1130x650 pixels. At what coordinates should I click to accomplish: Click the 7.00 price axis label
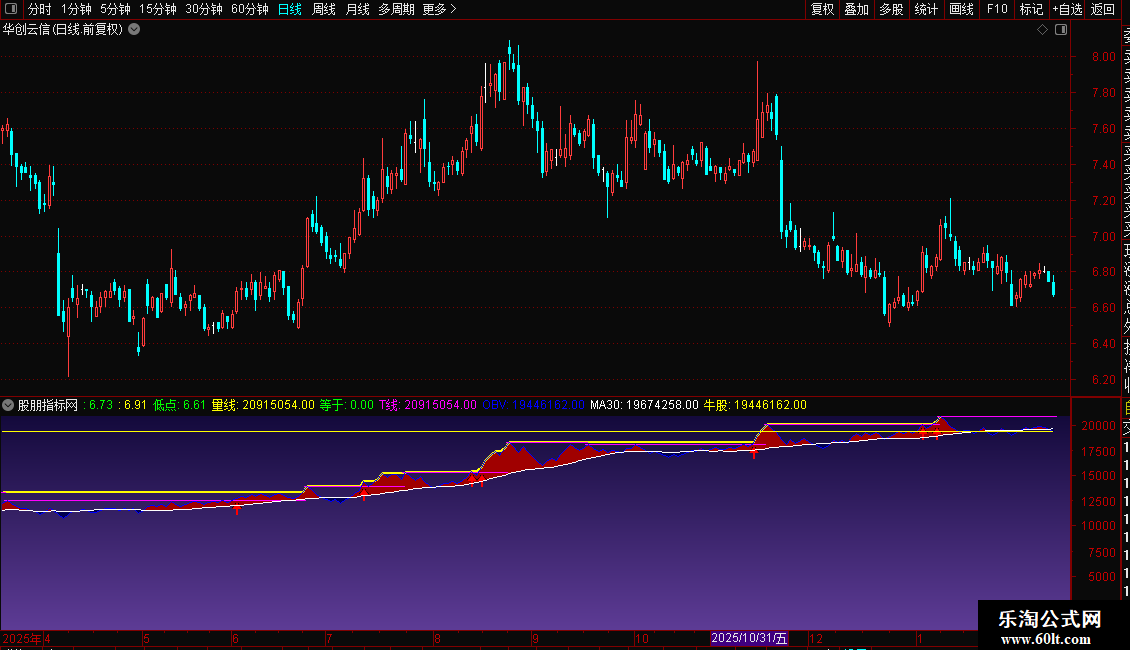1103,236
